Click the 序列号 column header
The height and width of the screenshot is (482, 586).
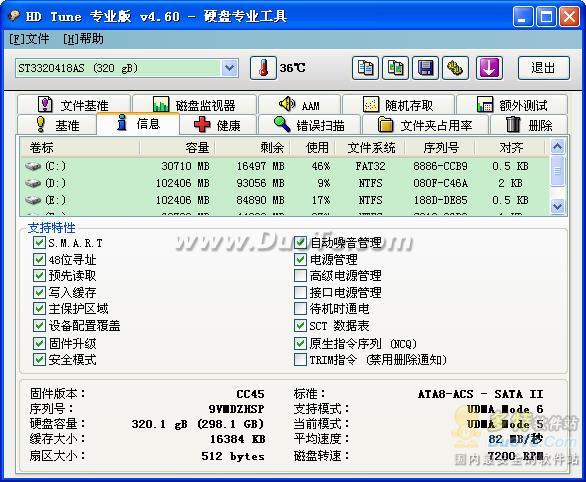[440, 148]
